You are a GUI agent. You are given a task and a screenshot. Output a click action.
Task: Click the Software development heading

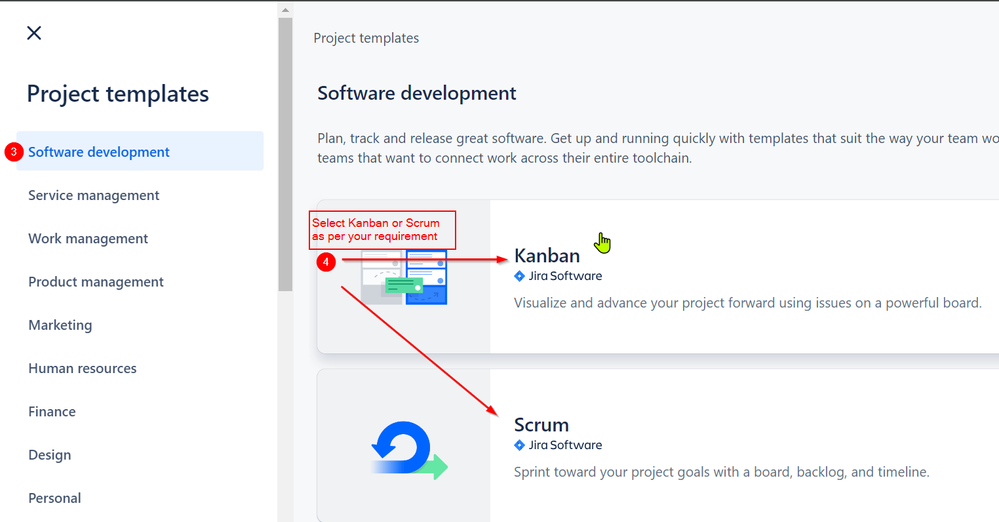coord(417,94)
